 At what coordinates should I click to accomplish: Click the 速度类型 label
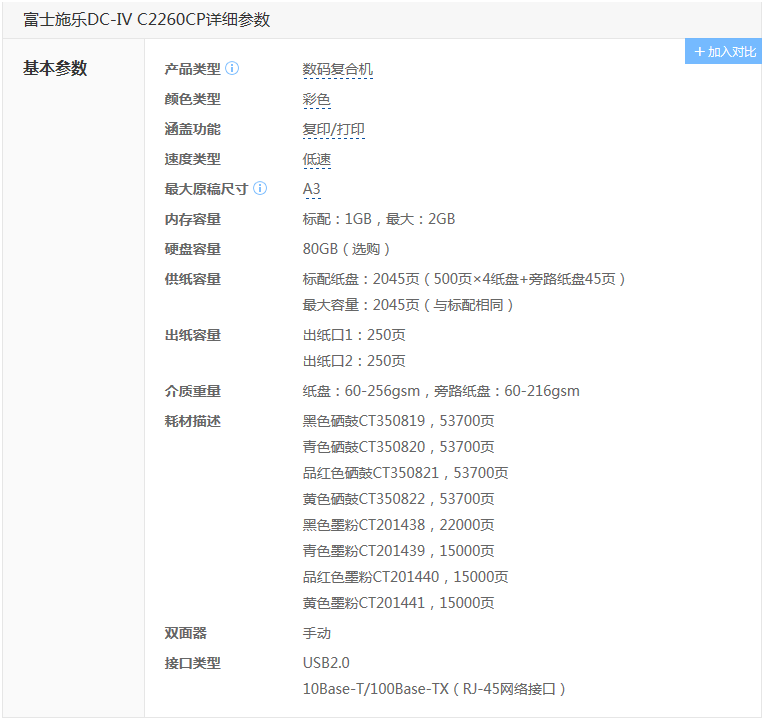[x=193, y=159]
